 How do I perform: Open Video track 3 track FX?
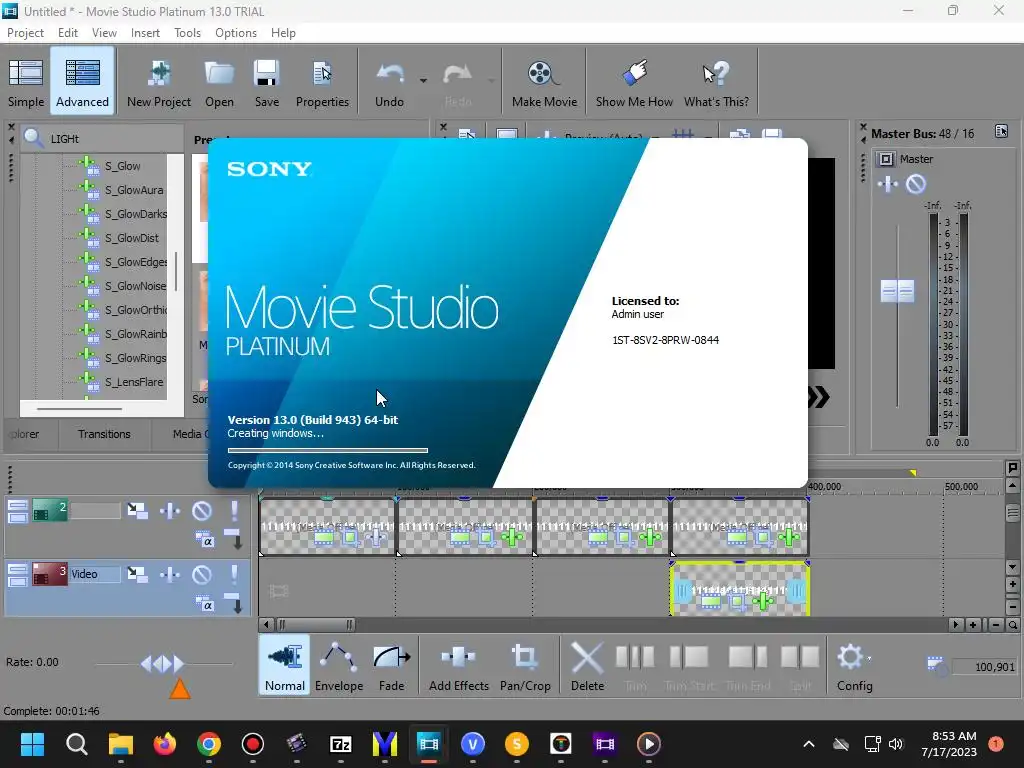click(x=170, y=574)
